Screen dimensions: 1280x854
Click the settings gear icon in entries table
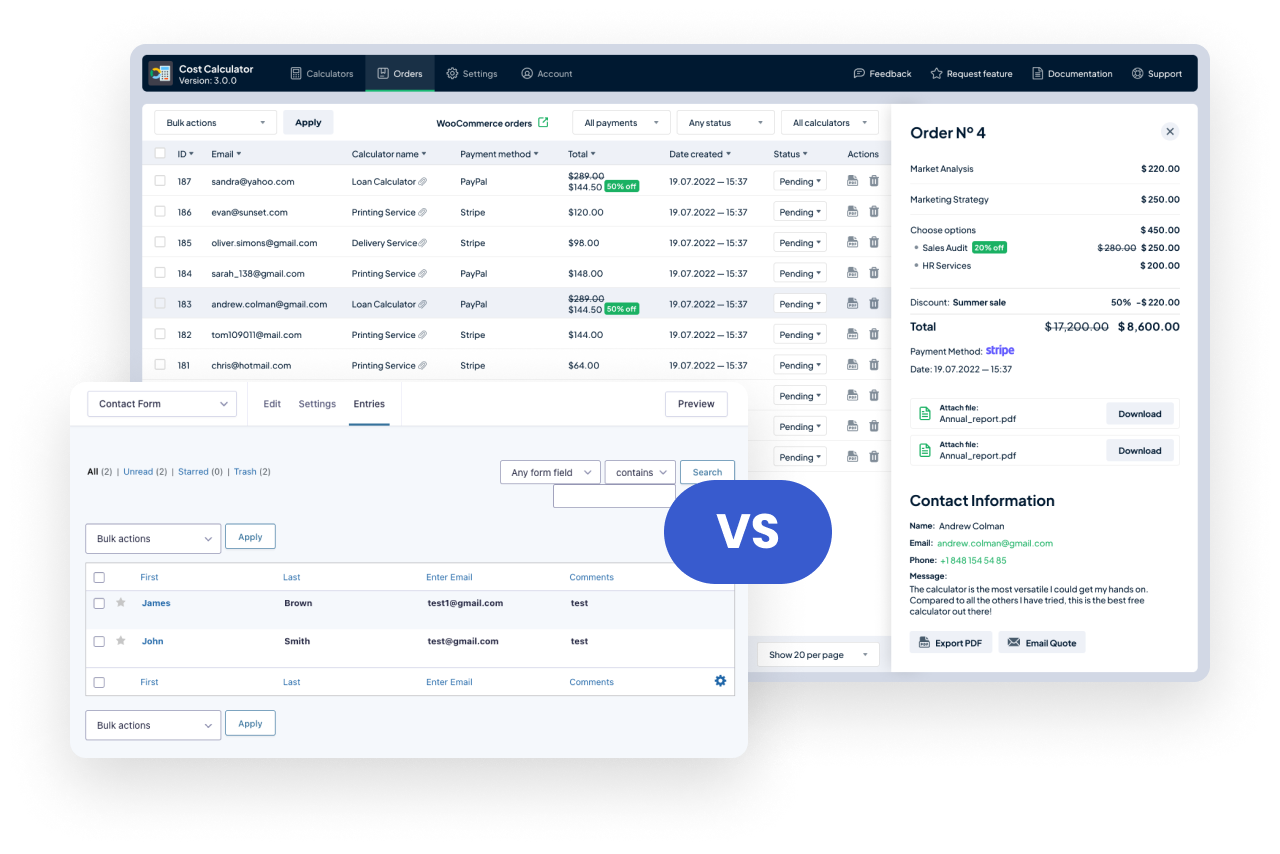coord(720,681)
